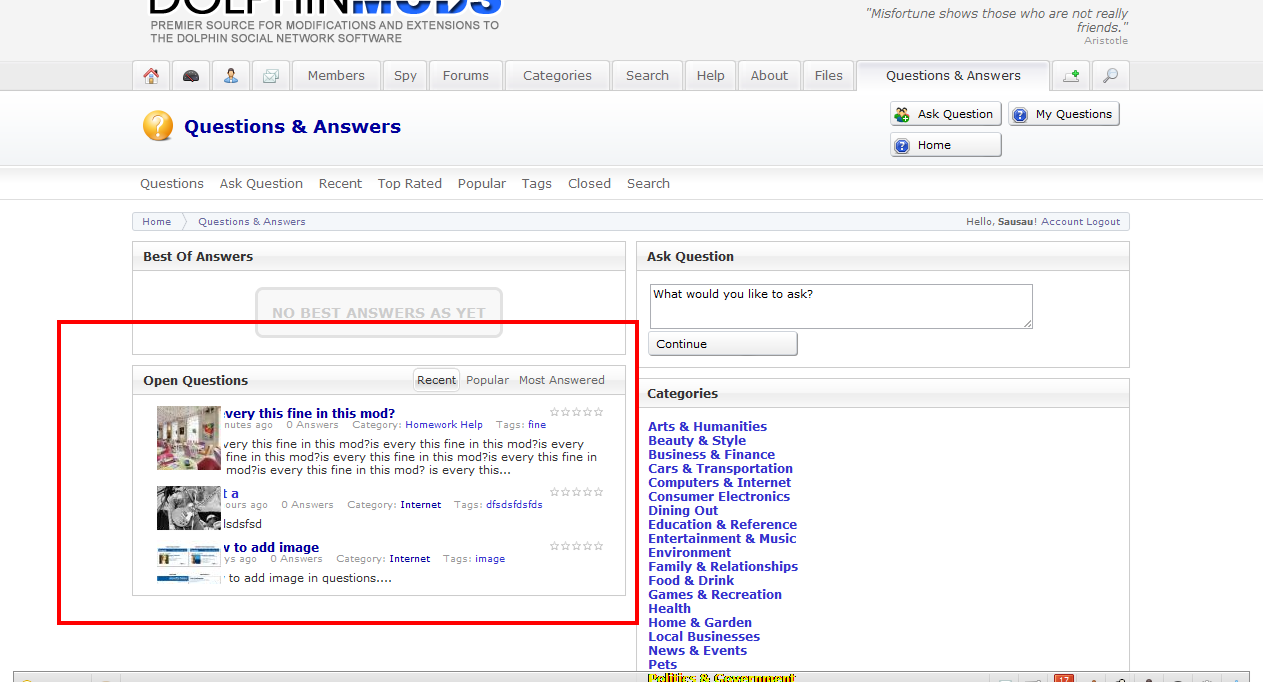
Task: Rate the first question using stars
Action: pyautogui.click(x=577, y=412)
